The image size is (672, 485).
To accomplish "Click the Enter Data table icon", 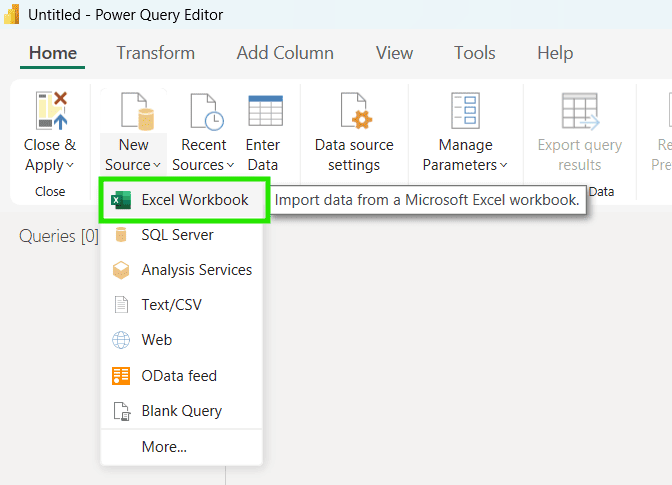I will [x=266, y=111].
